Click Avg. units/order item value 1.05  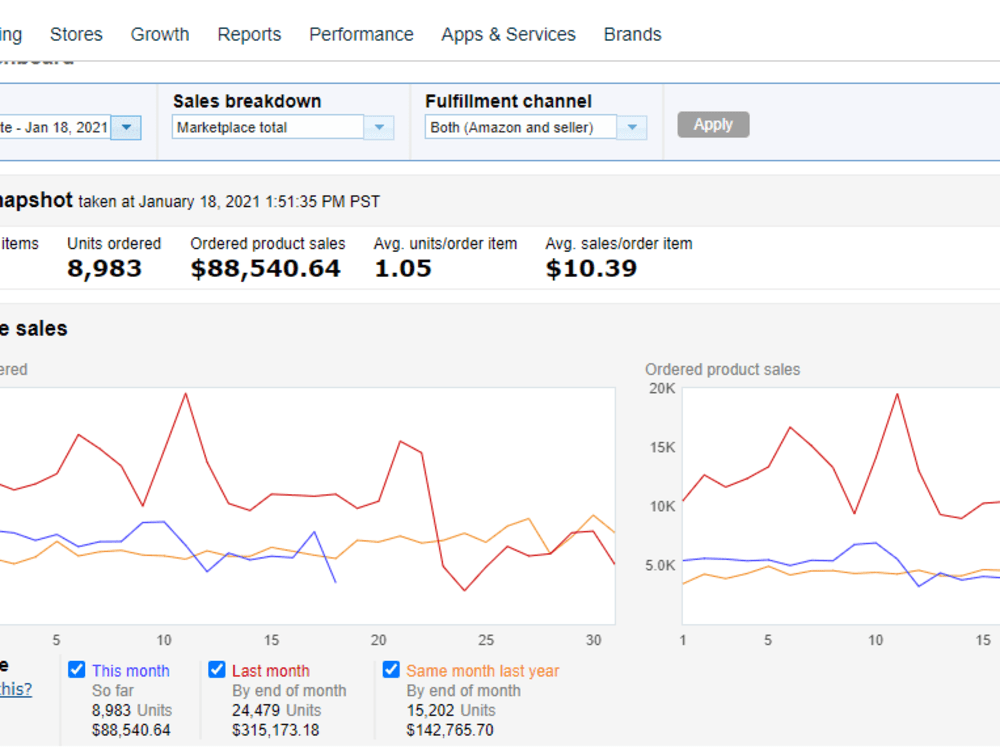click(403, 268)
